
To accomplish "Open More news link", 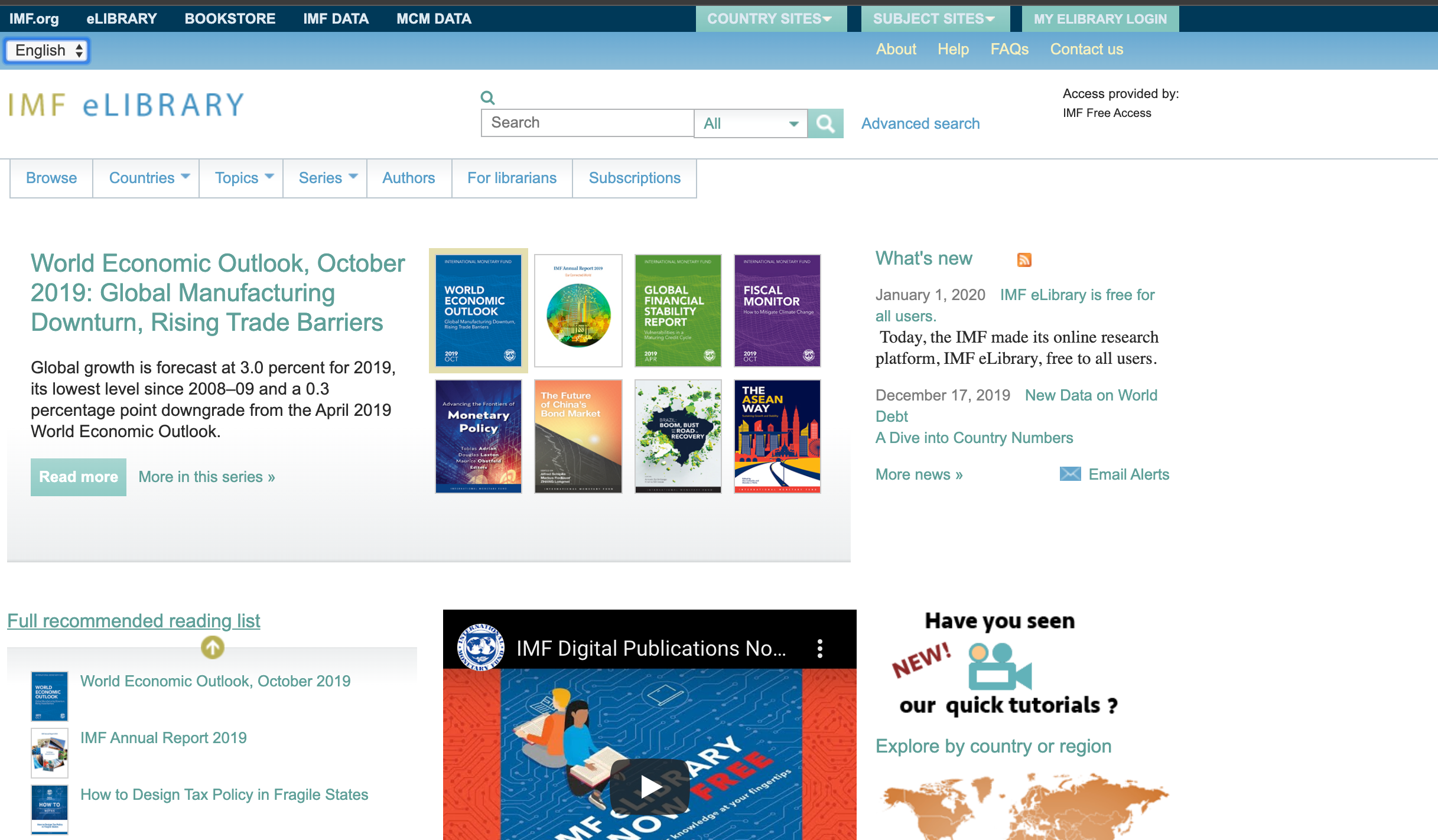I will click(919, 474).
